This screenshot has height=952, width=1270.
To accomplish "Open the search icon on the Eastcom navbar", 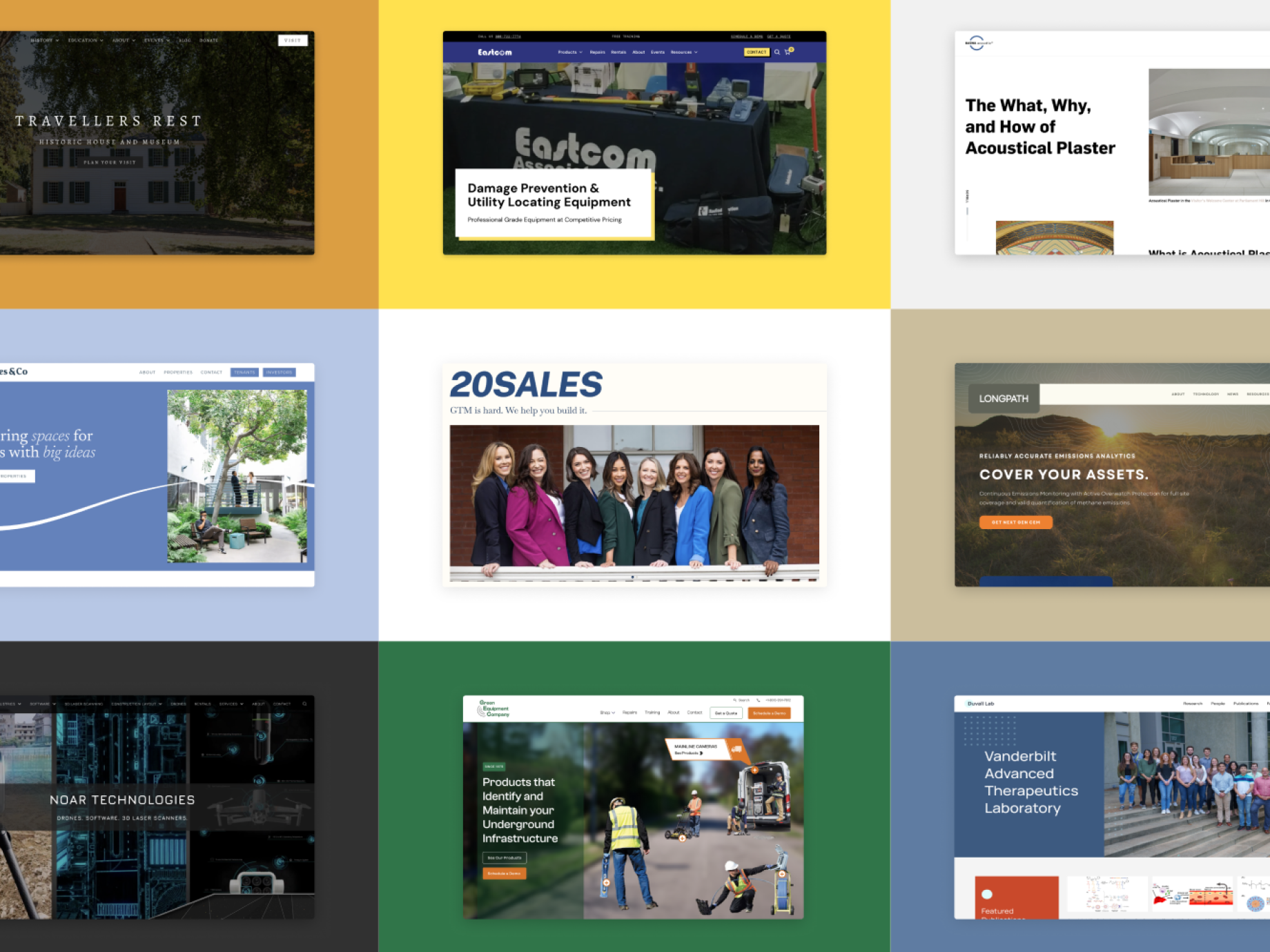I will (x=778, y=52).
